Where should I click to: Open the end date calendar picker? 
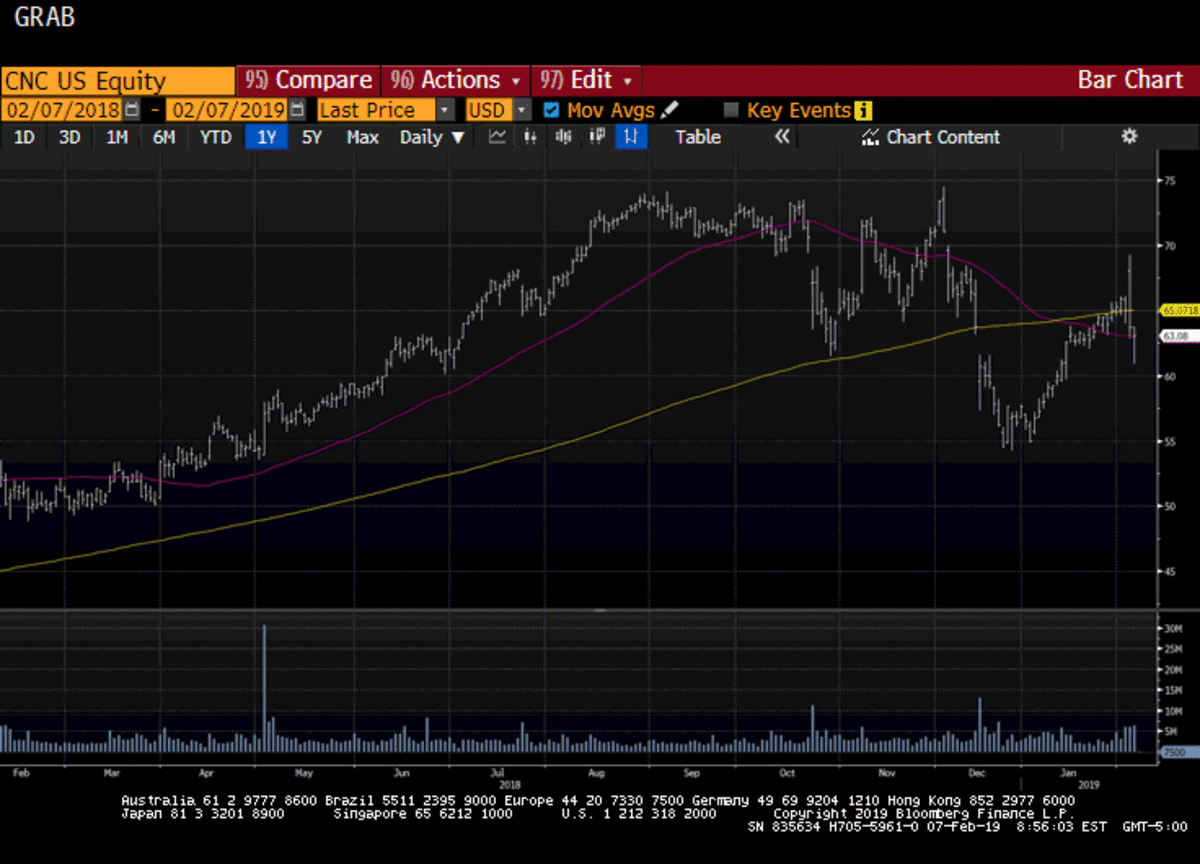point(296,110)
